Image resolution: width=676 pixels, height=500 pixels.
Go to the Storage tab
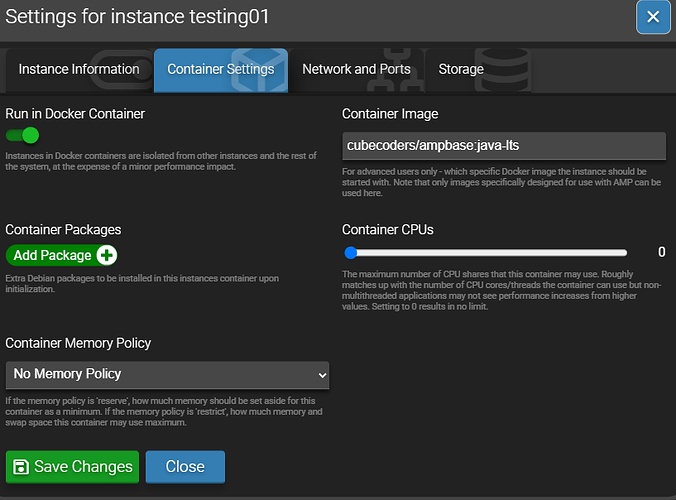tap(461, 69)
